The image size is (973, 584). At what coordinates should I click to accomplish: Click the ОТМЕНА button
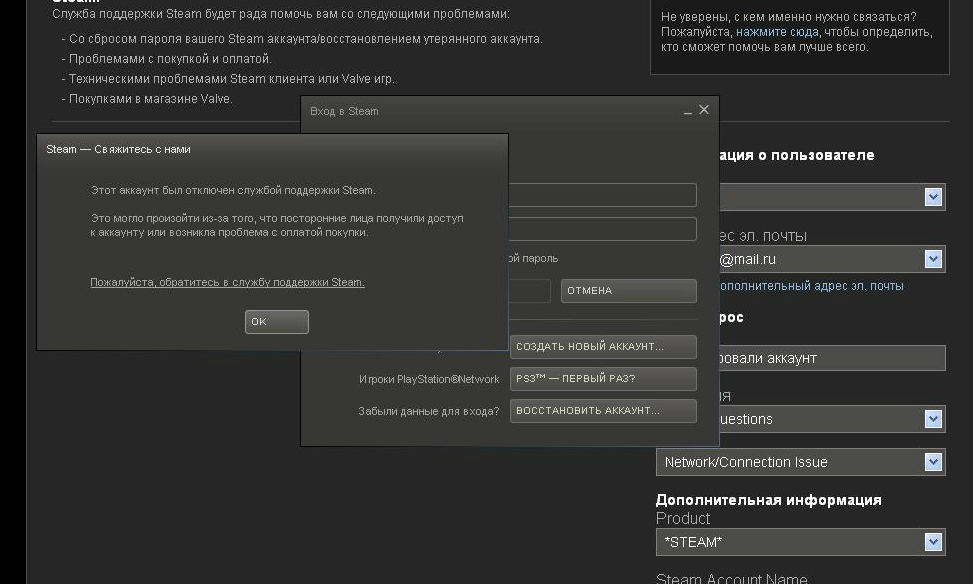coord(628,291)
